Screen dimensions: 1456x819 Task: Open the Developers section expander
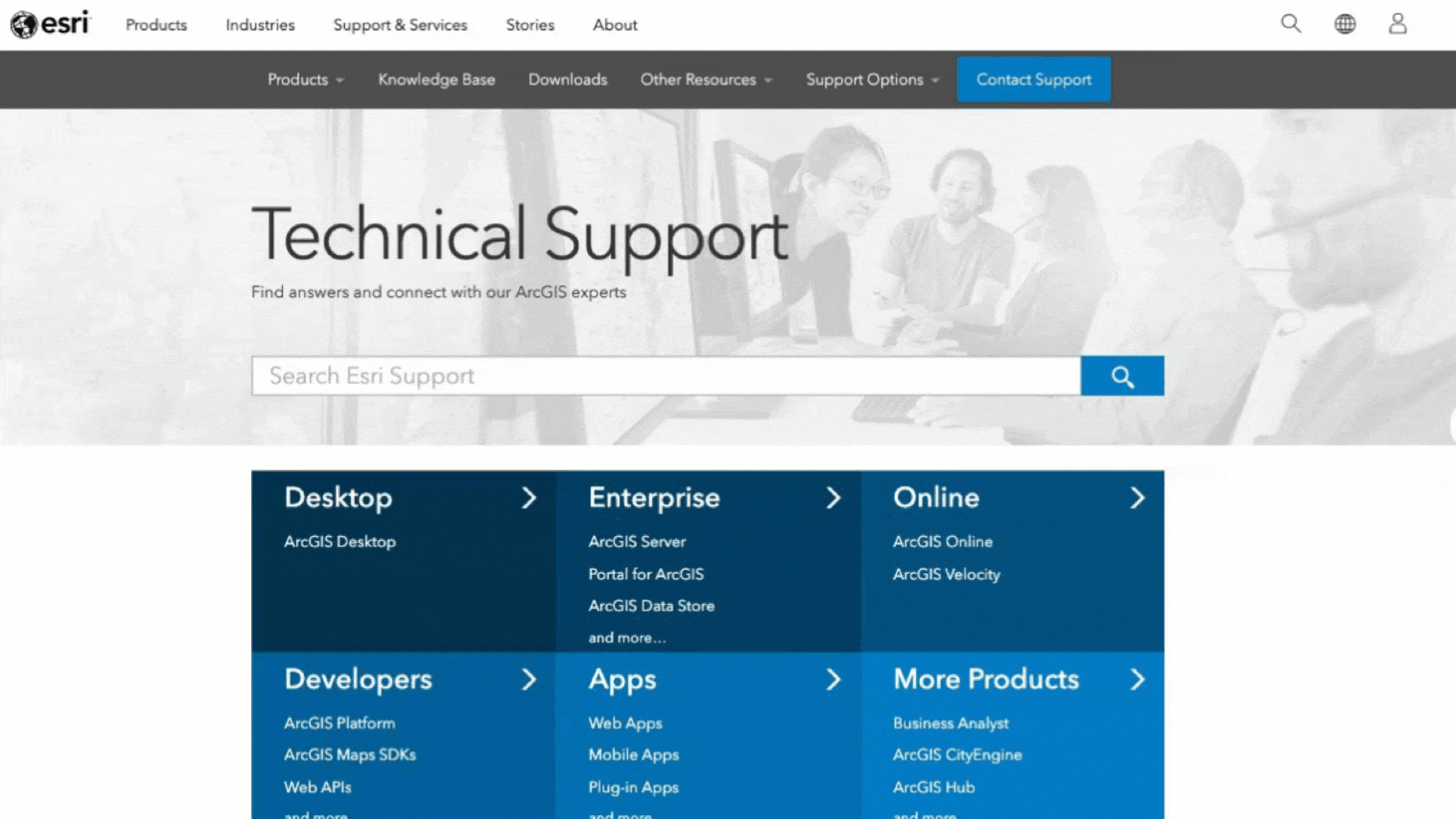527,679
